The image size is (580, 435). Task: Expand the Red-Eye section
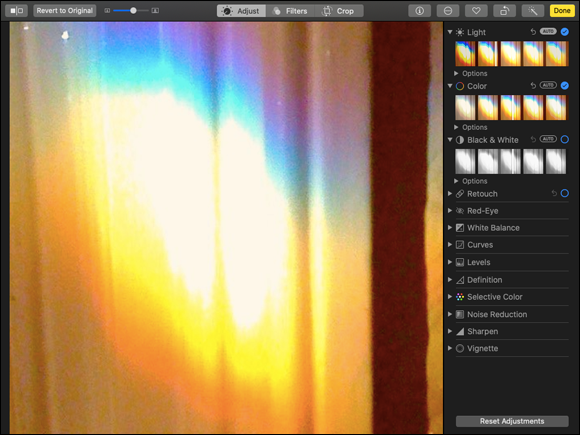(450, 211)
